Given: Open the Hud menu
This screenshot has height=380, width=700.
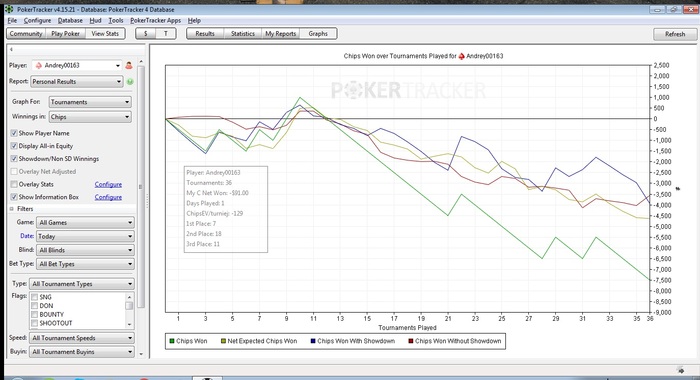Looking at the screenshot, I should tap(96, 21).
